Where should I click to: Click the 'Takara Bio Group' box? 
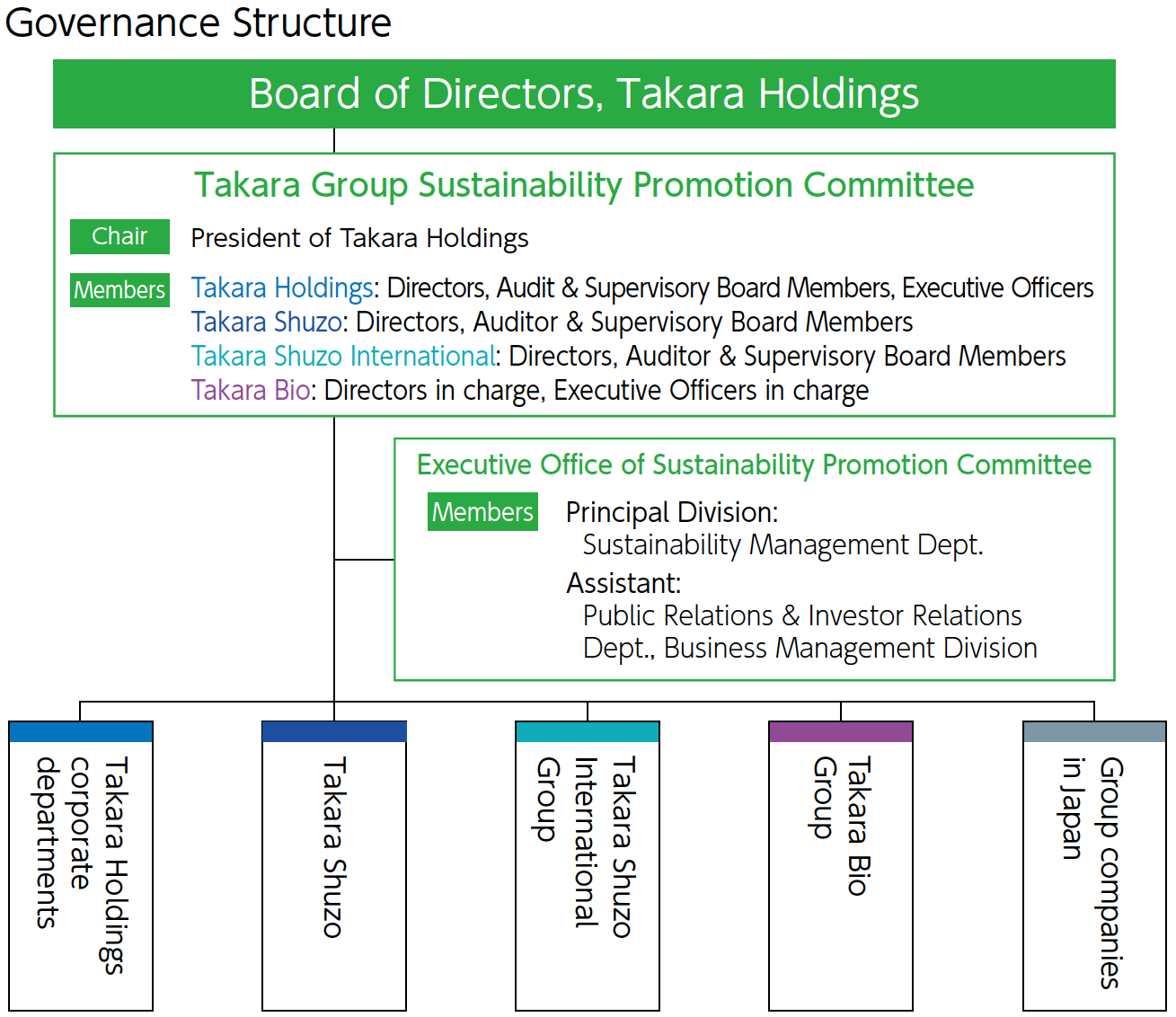(841, 866)
